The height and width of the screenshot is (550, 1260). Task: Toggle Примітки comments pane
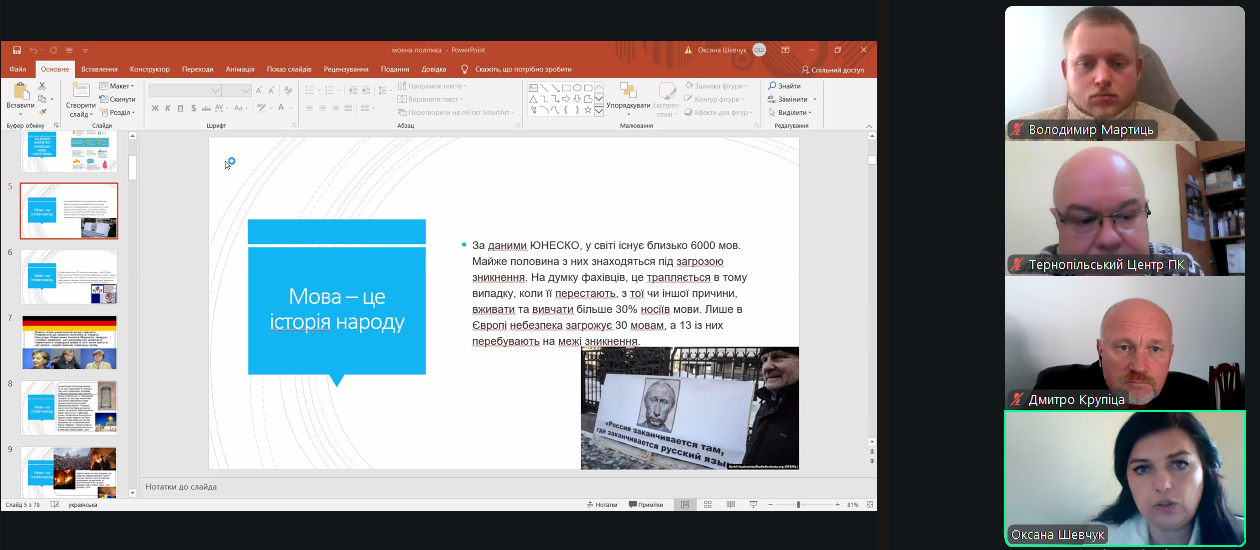point(645,505)
